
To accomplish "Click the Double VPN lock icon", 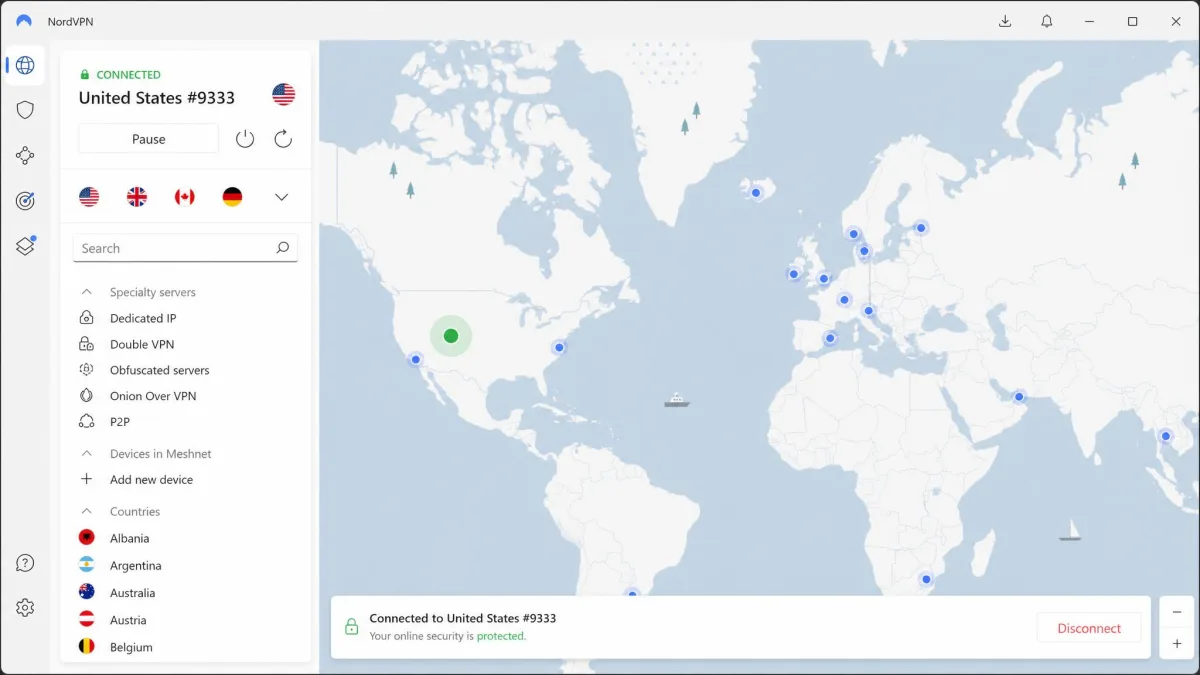I will [87, 344].
